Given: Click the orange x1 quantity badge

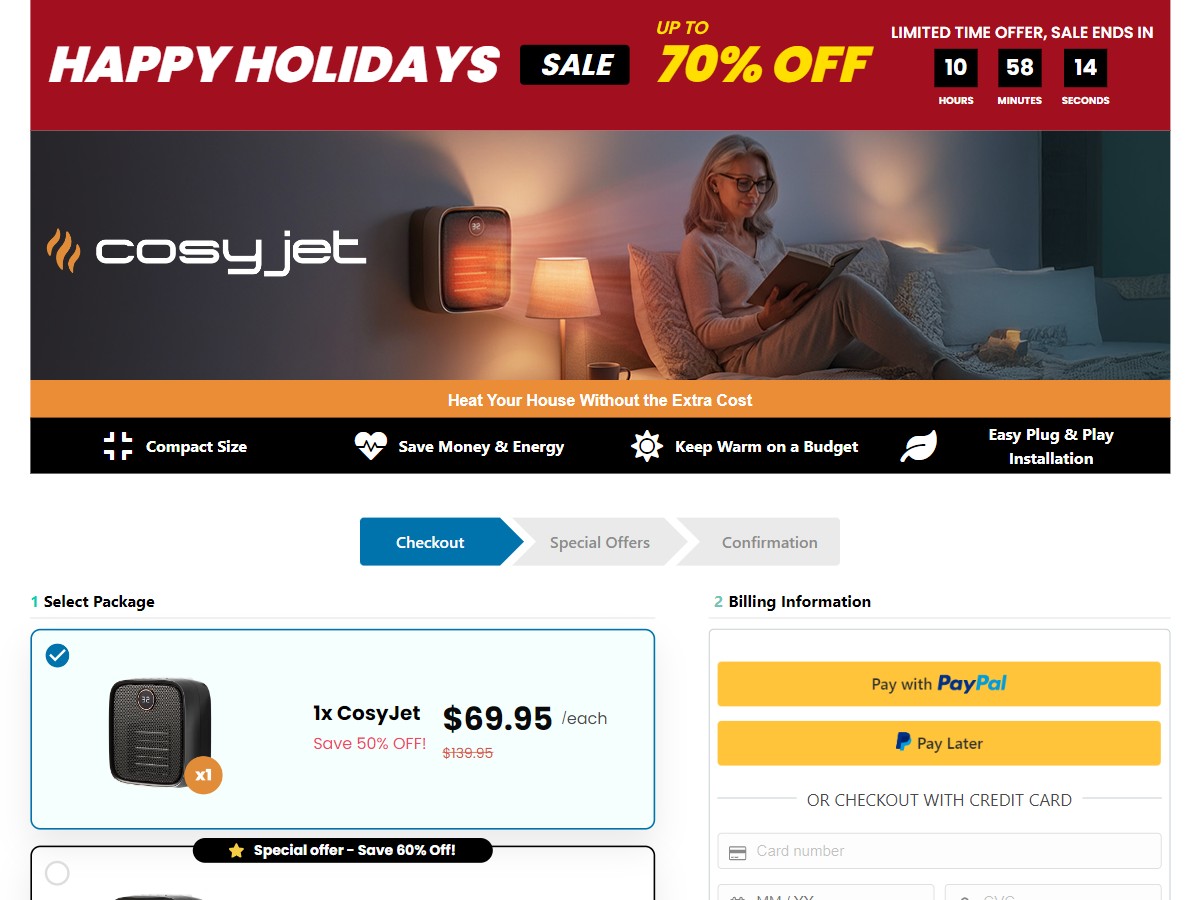Looking at the screenshot, I should point(203,775).
